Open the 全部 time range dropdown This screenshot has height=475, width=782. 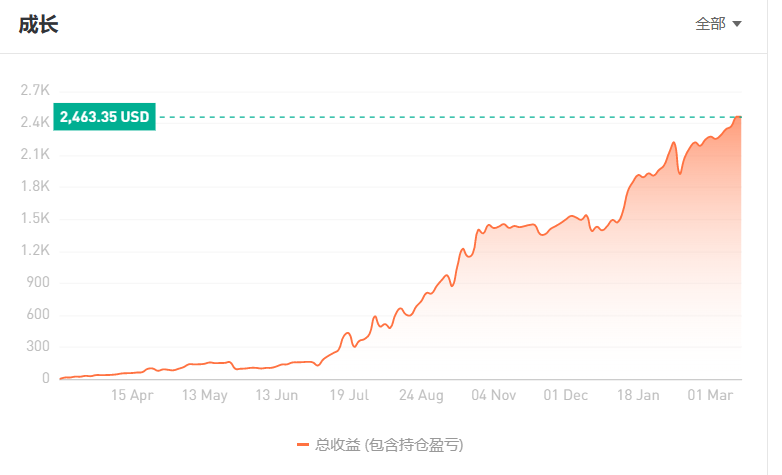pyautogui.click(x=718, y=23)
